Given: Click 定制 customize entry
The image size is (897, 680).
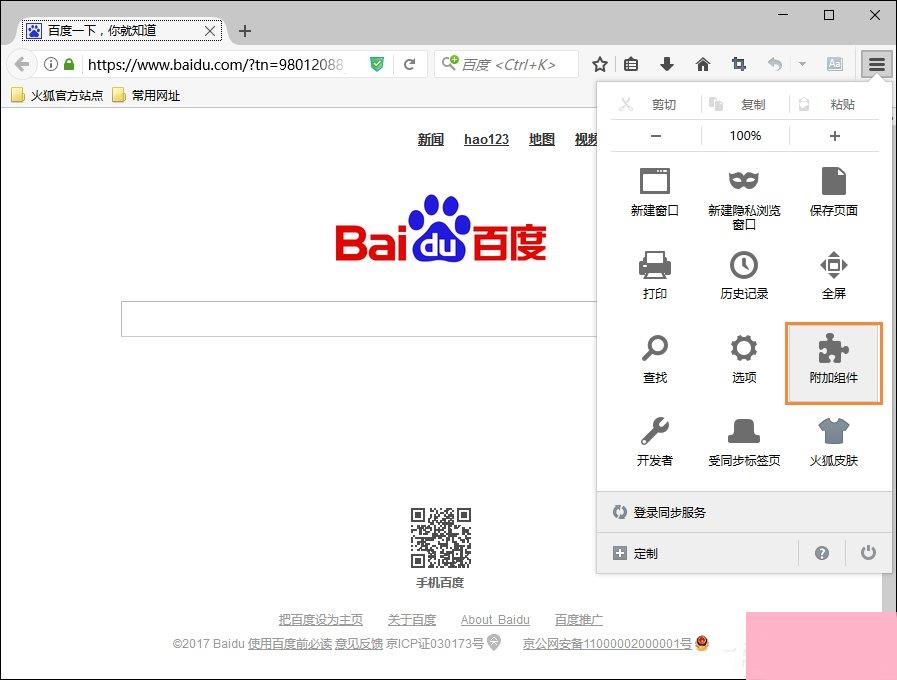Looking at the screenshot, I should point(697,553).
